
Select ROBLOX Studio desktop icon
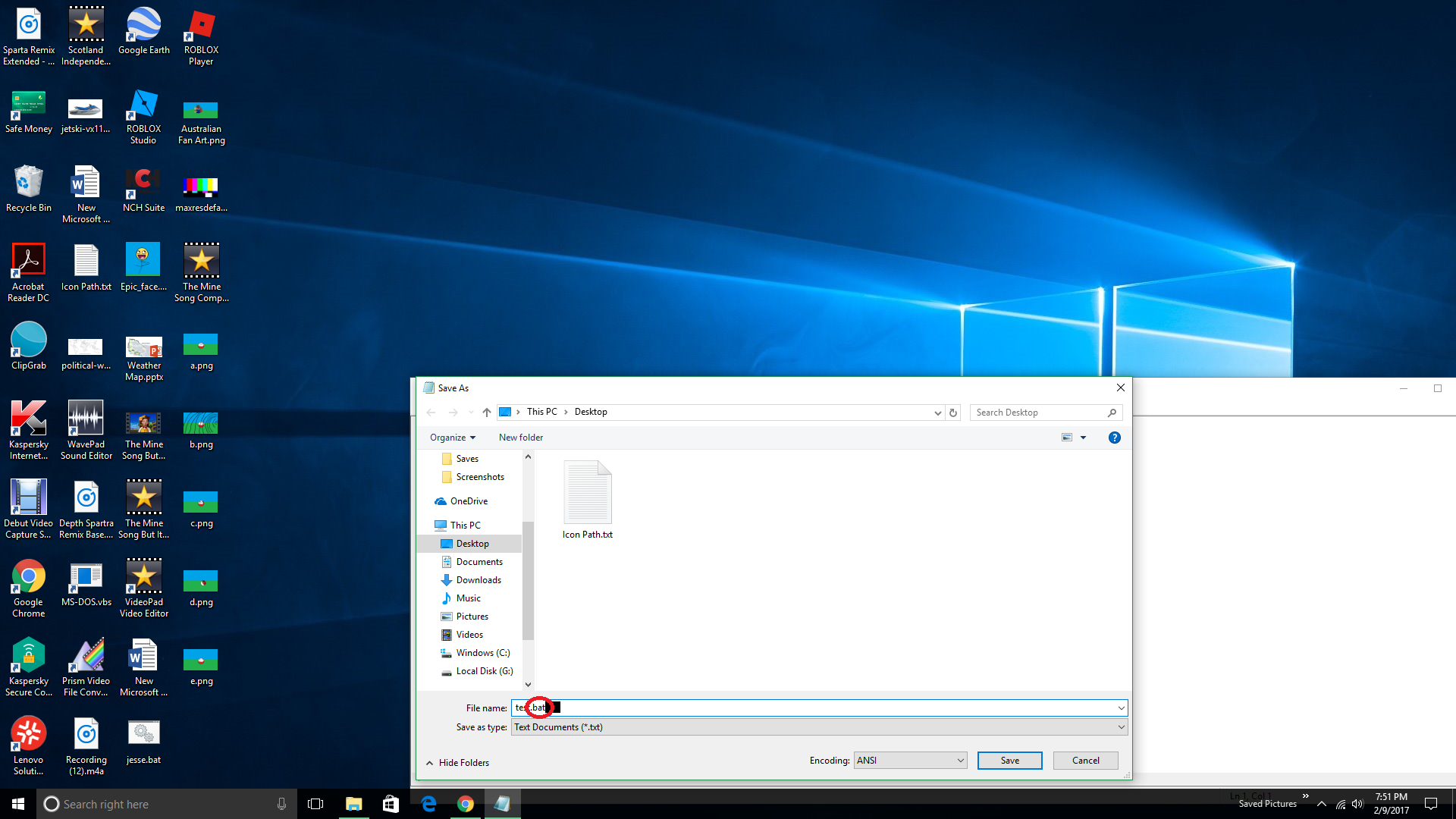tap(143, 116)
